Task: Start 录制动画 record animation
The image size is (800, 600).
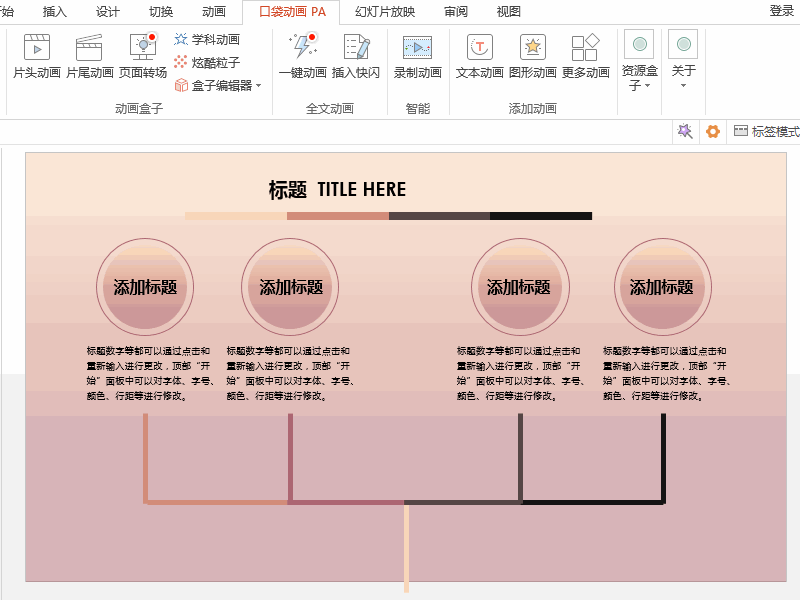Action: point(417,56)
